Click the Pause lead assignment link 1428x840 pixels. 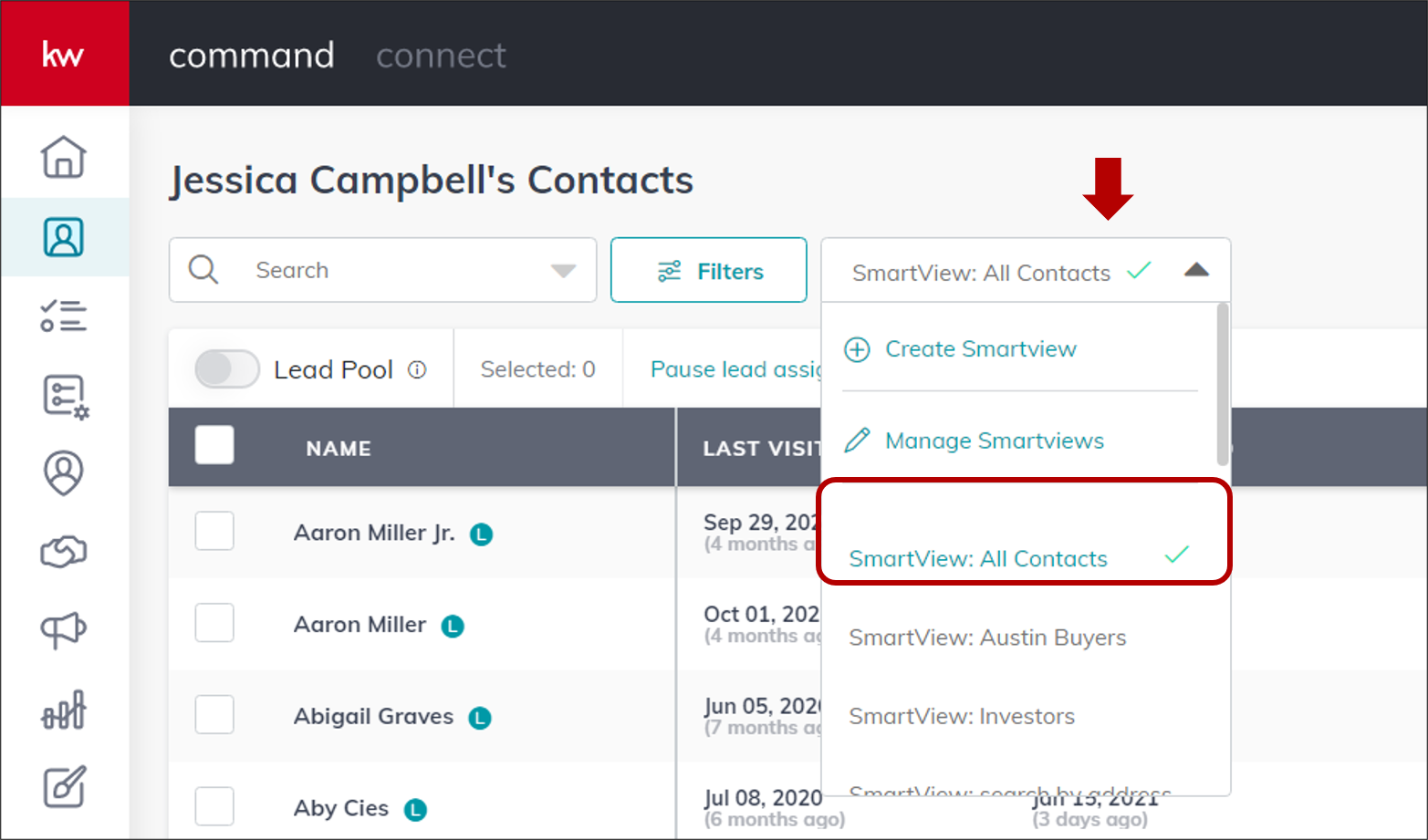pyautogui.click(x=736, y=369)
